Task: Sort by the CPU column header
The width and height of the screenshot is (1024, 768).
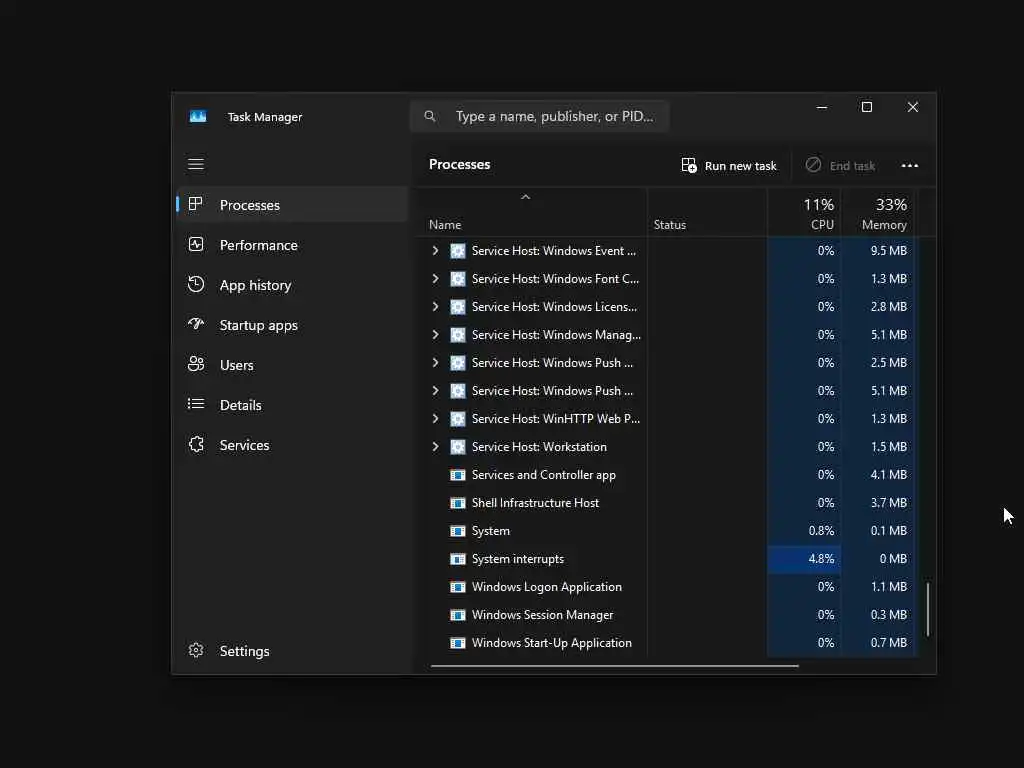Action: [805, 213]
